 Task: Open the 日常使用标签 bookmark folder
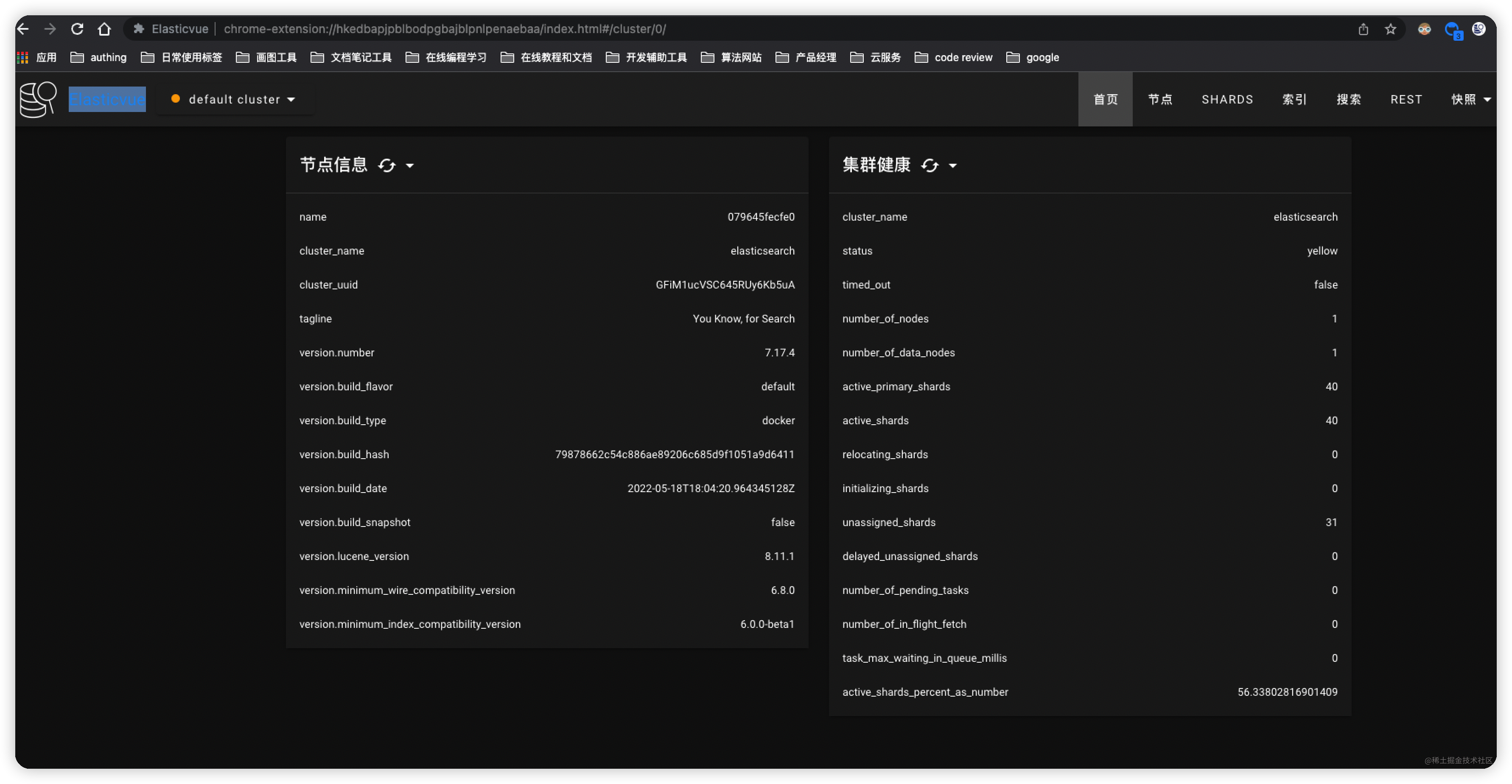click(x=182, y=58)
